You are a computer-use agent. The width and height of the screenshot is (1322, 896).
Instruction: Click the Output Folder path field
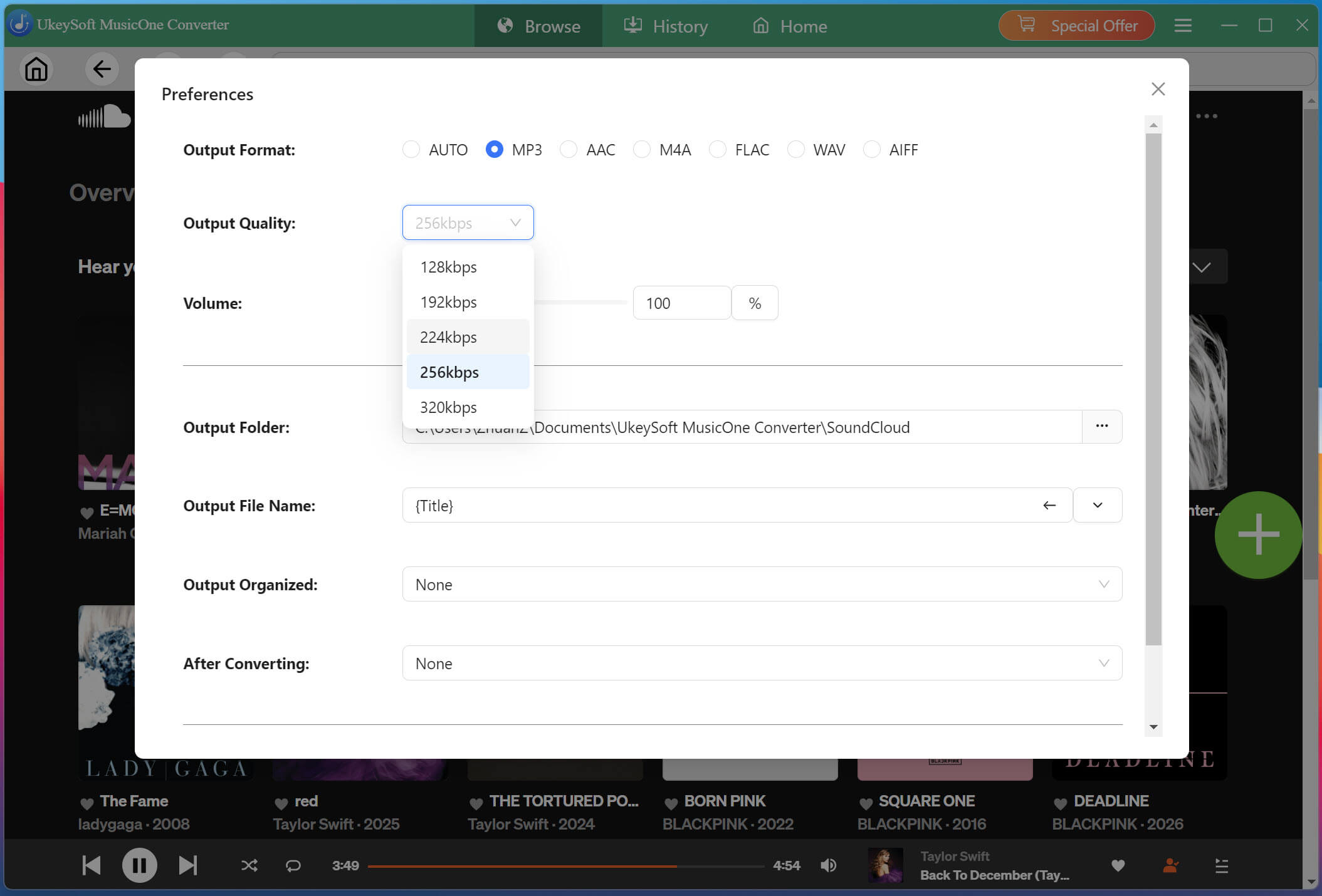click(742, 427)
